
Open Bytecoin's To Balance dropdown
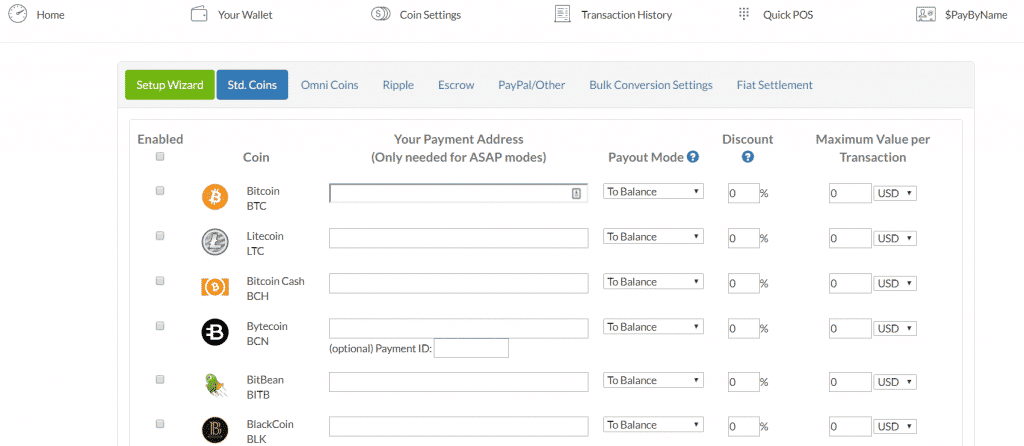click(653, 327)
